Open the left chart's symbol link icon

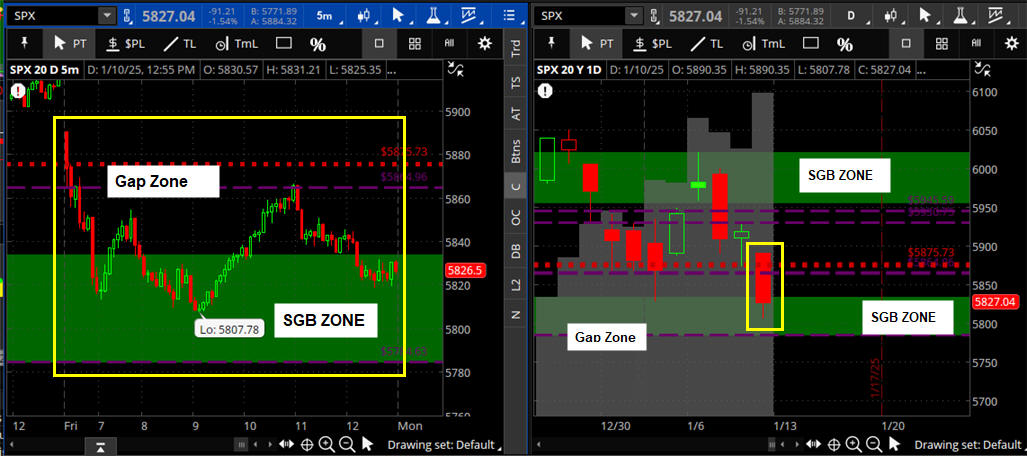tap(128, 15)
